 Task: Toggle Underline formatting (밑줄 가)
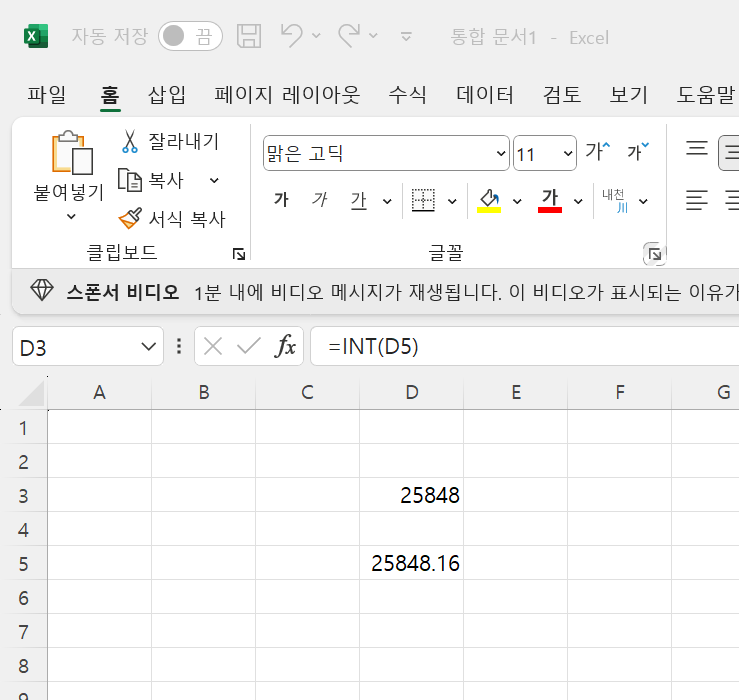click(x=358, y=200)
